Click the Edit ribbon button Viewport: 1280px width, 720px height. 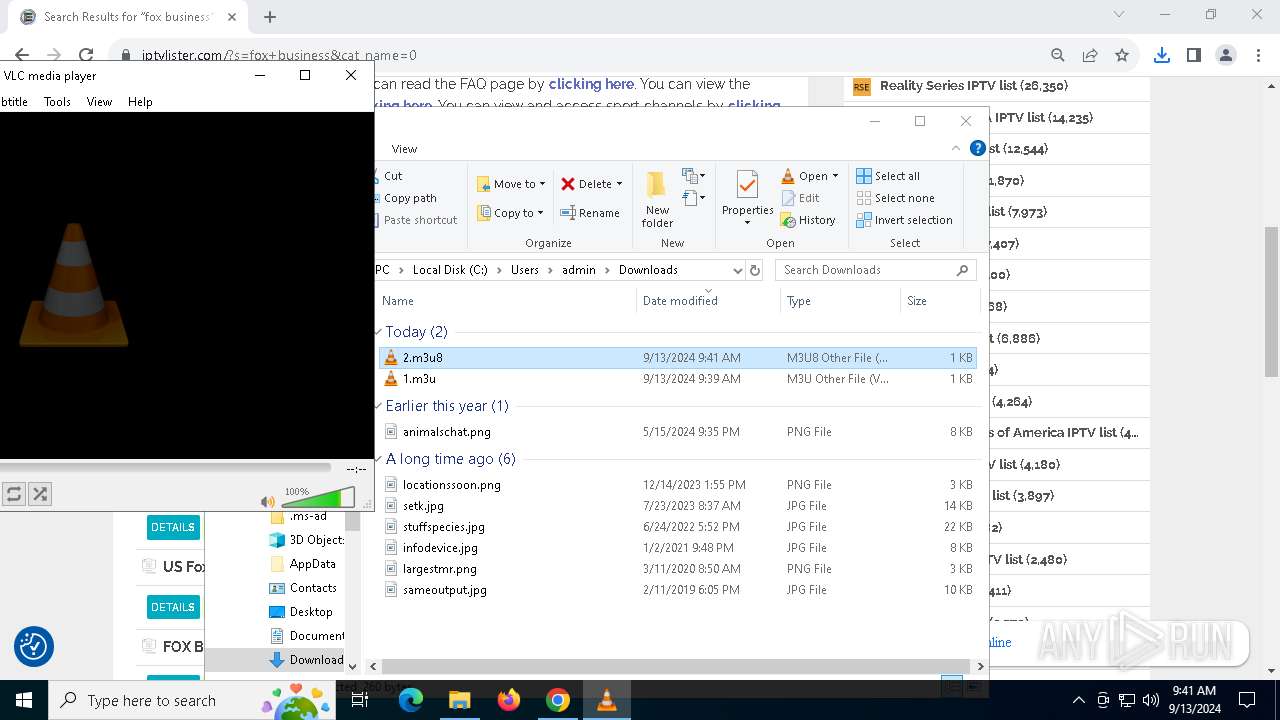click(800, 198)
